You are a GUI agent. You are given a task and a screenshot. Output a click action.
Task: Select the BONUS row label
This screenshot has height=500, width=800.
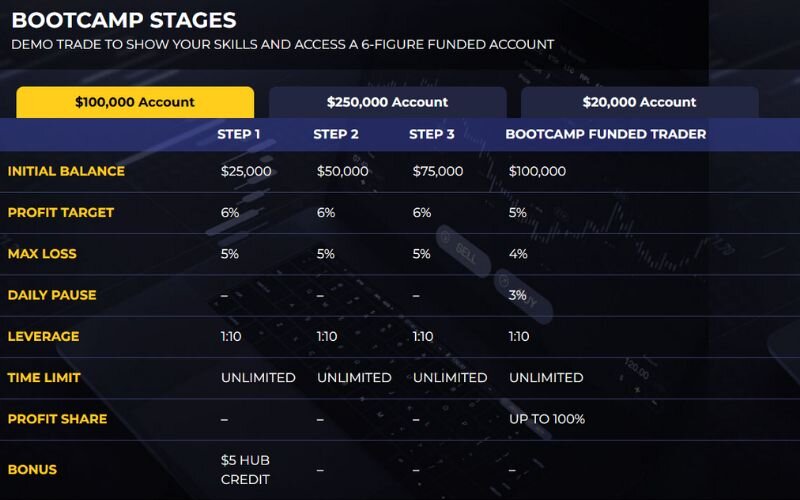(x=32, y=469)
